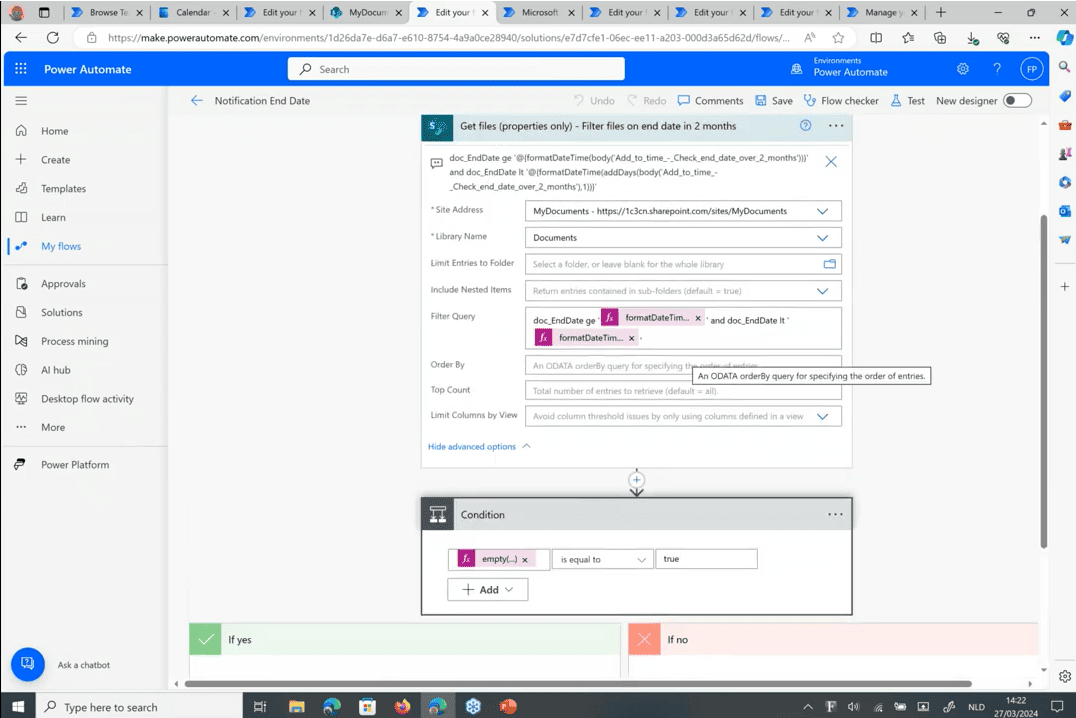This screenshot has width=1076, height=718.
Task: Open the Condition action's ellipsis menu
Action: (835, 515)
